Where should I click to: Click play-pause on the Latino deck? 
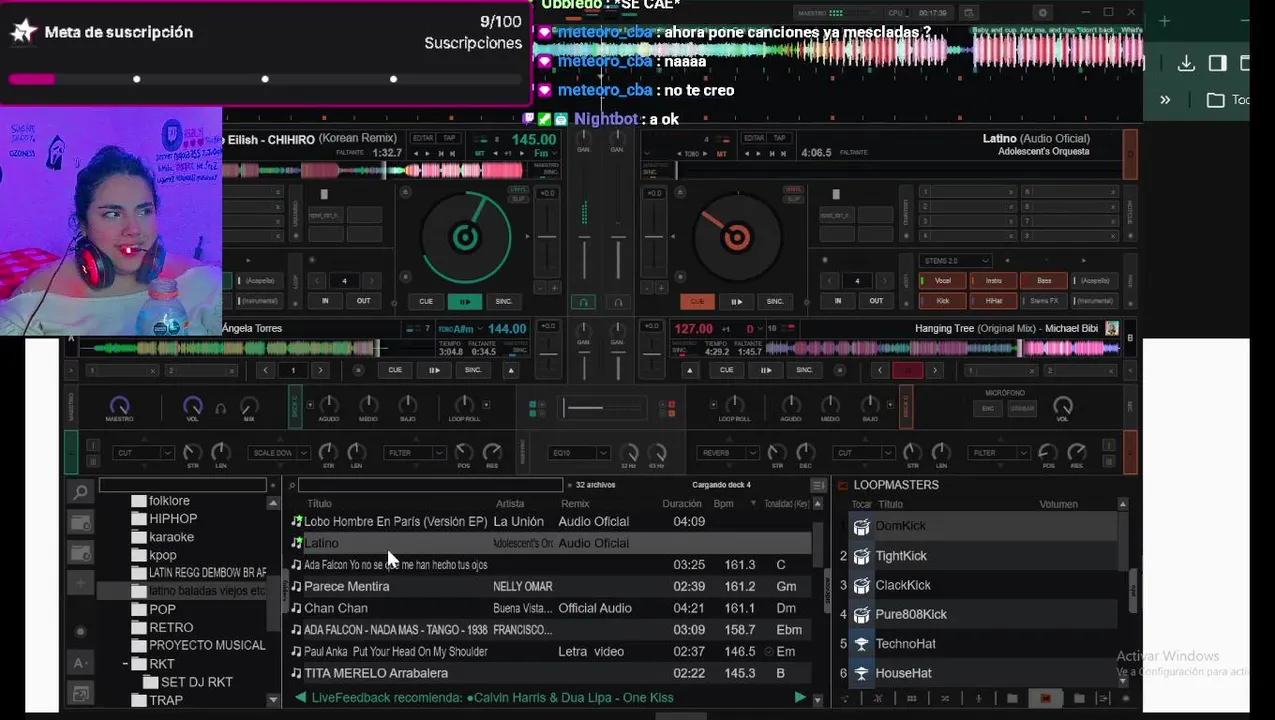click(x=737, y=301)
